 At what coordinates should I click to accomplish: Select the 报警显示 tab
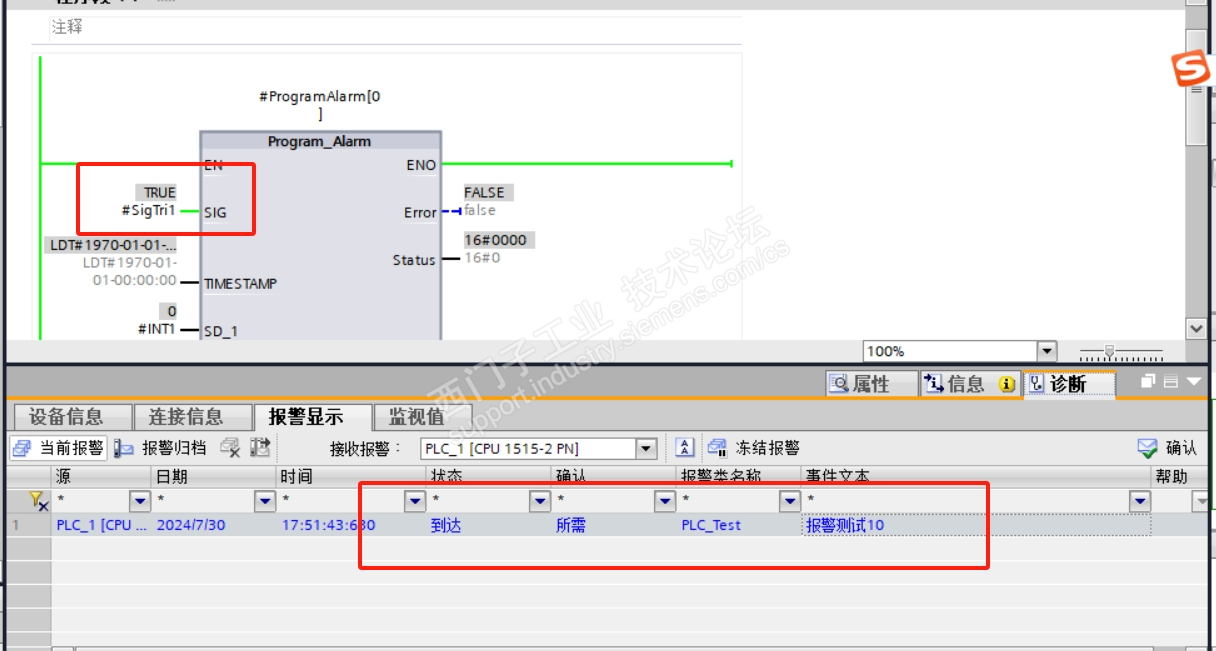pos(312,417)
